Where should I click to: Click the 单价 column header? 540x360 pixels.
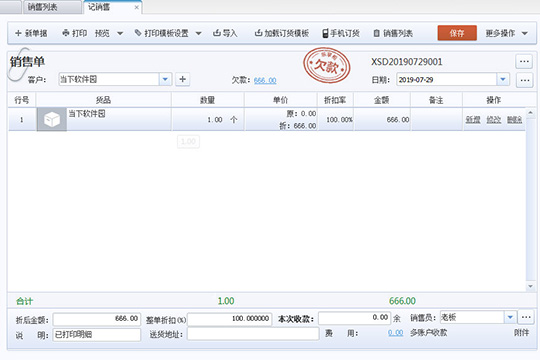coord(281,100)
